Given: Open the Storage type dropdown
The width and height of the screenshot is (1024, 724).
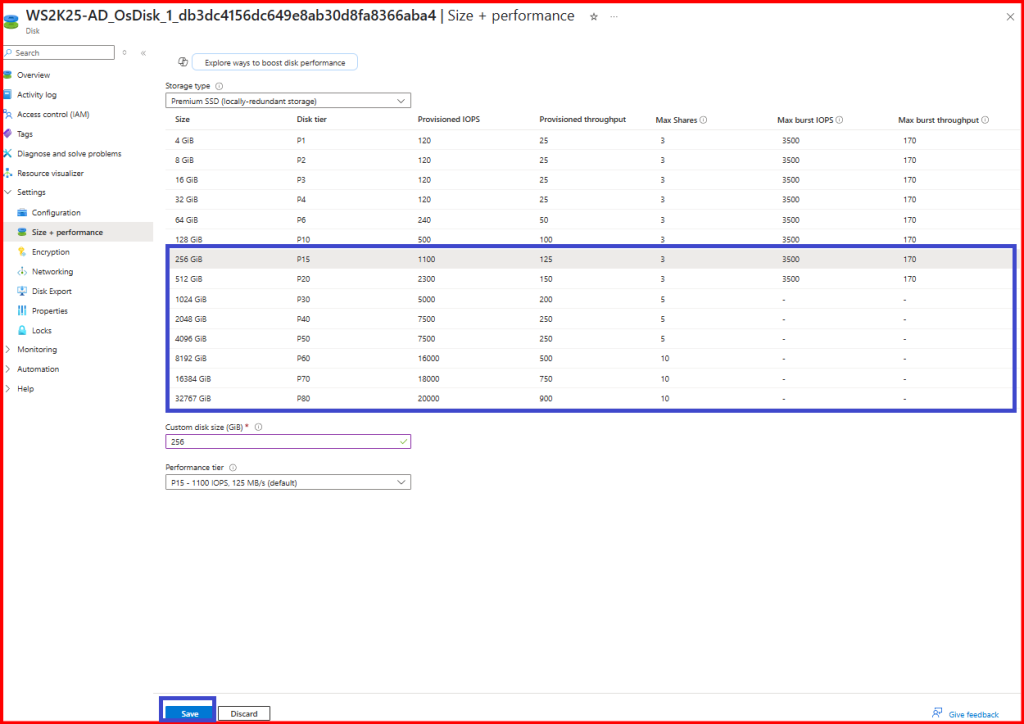Looking at the screenshot, I should pos(287,101).
